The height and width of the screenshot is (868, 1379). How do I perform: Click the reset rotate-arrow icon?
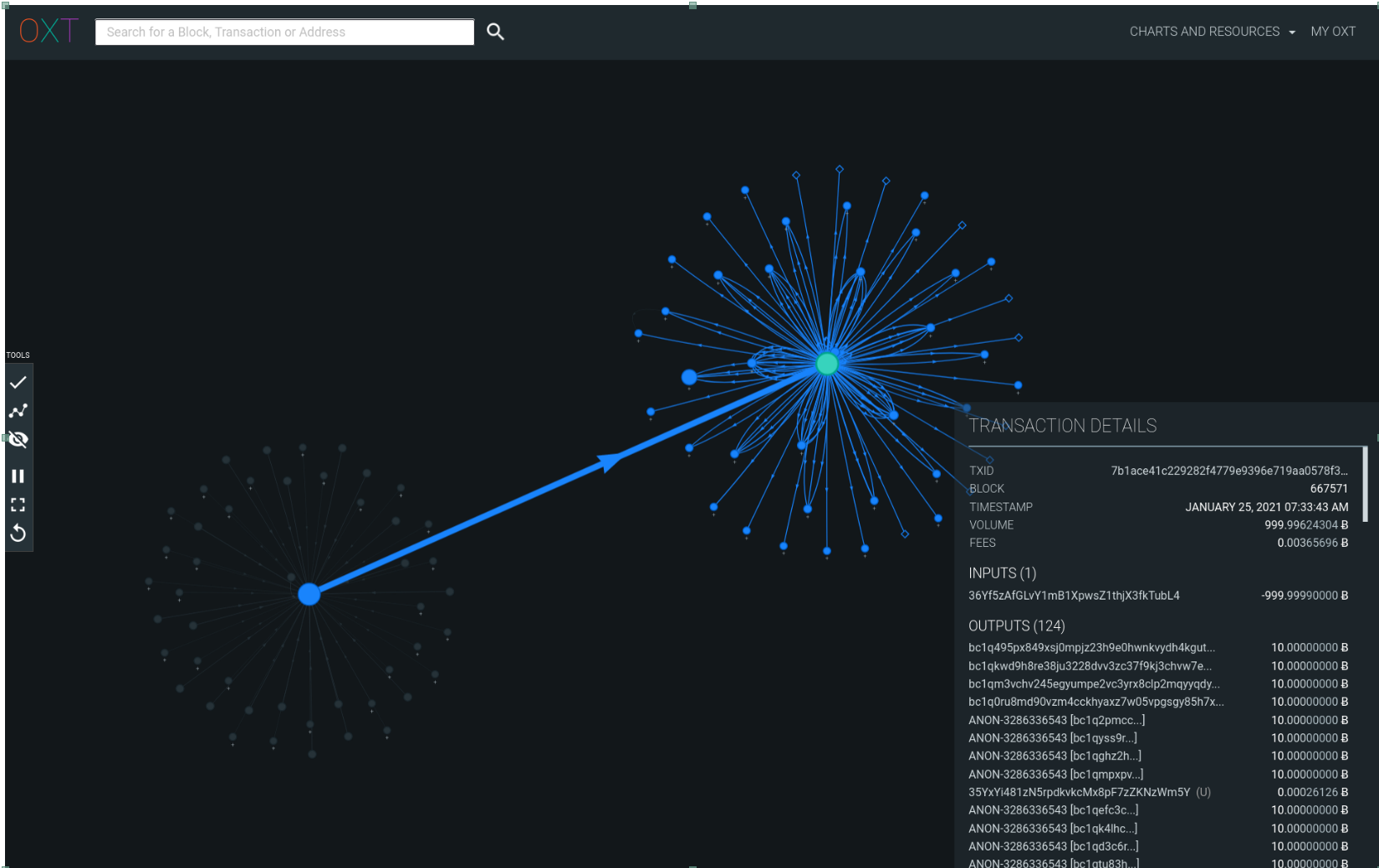coord(18,534)
